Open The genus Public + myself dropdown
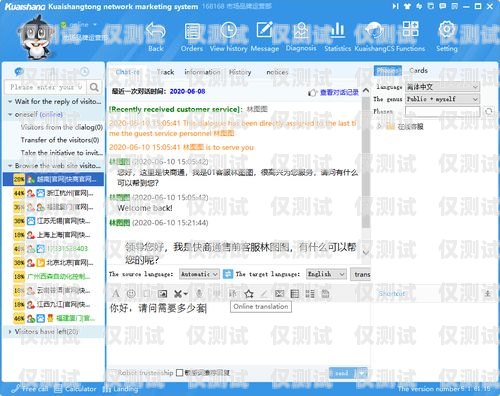This screenshot has height=396, width=500. coord(442,99)
